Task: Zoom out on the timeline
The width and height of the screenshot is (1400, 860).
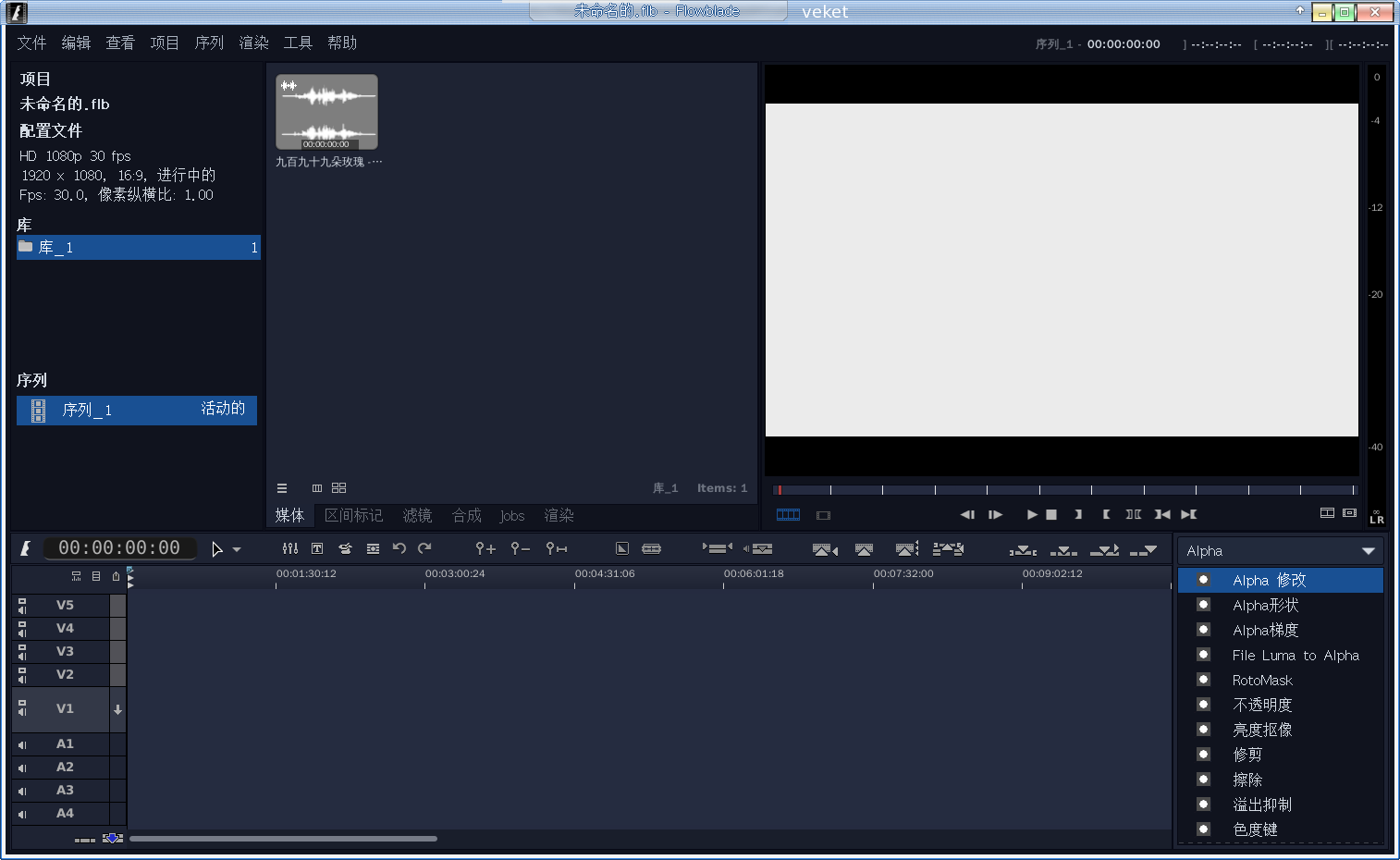Action: click(x=521, y=548)
